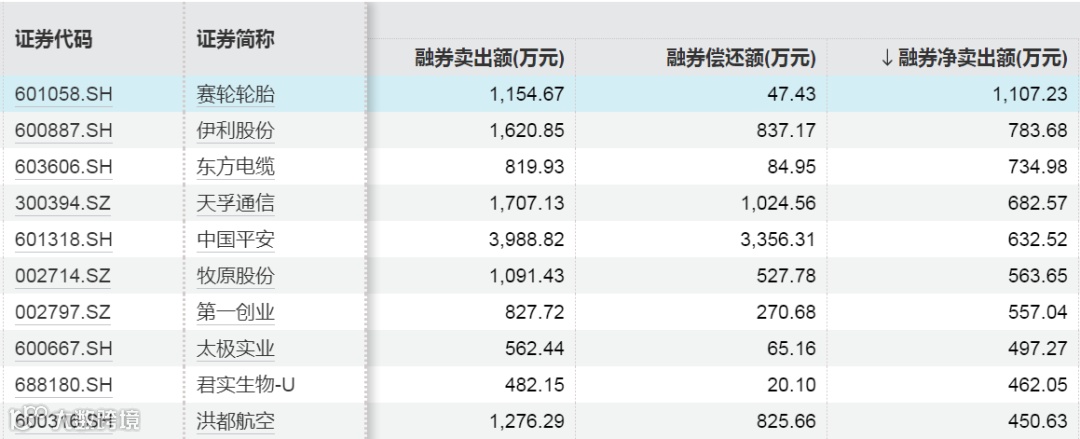Image resolution: width=1080 pixels, height=439 pixels.
Task: Open the 东方电缆 stock name link
Action: (236, 167)
